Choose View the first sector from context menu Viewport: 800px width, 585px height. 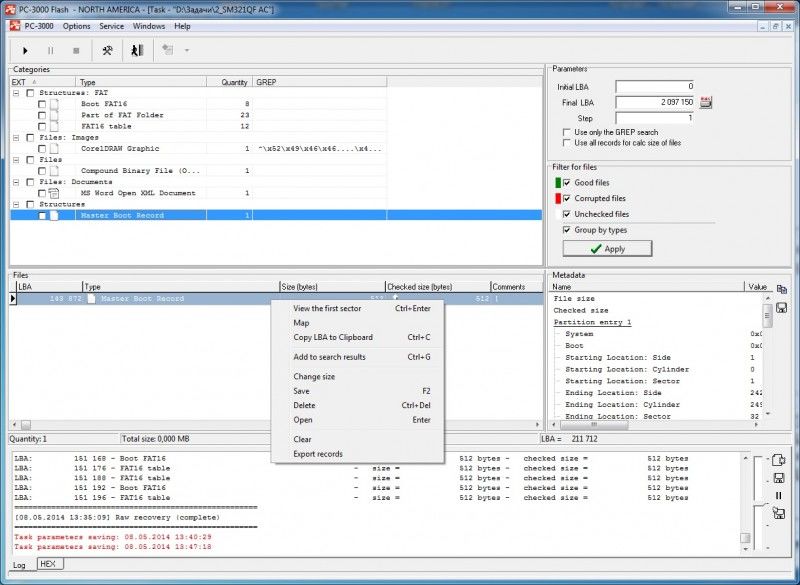357,309
